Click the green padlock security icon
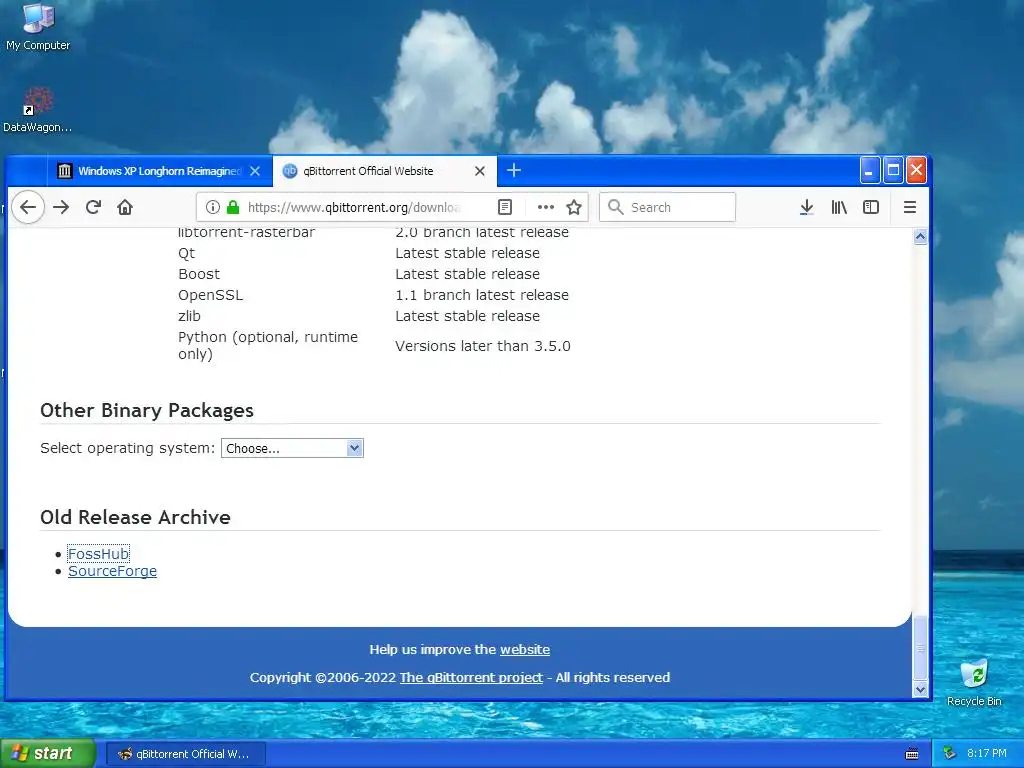 pos(232,207)
